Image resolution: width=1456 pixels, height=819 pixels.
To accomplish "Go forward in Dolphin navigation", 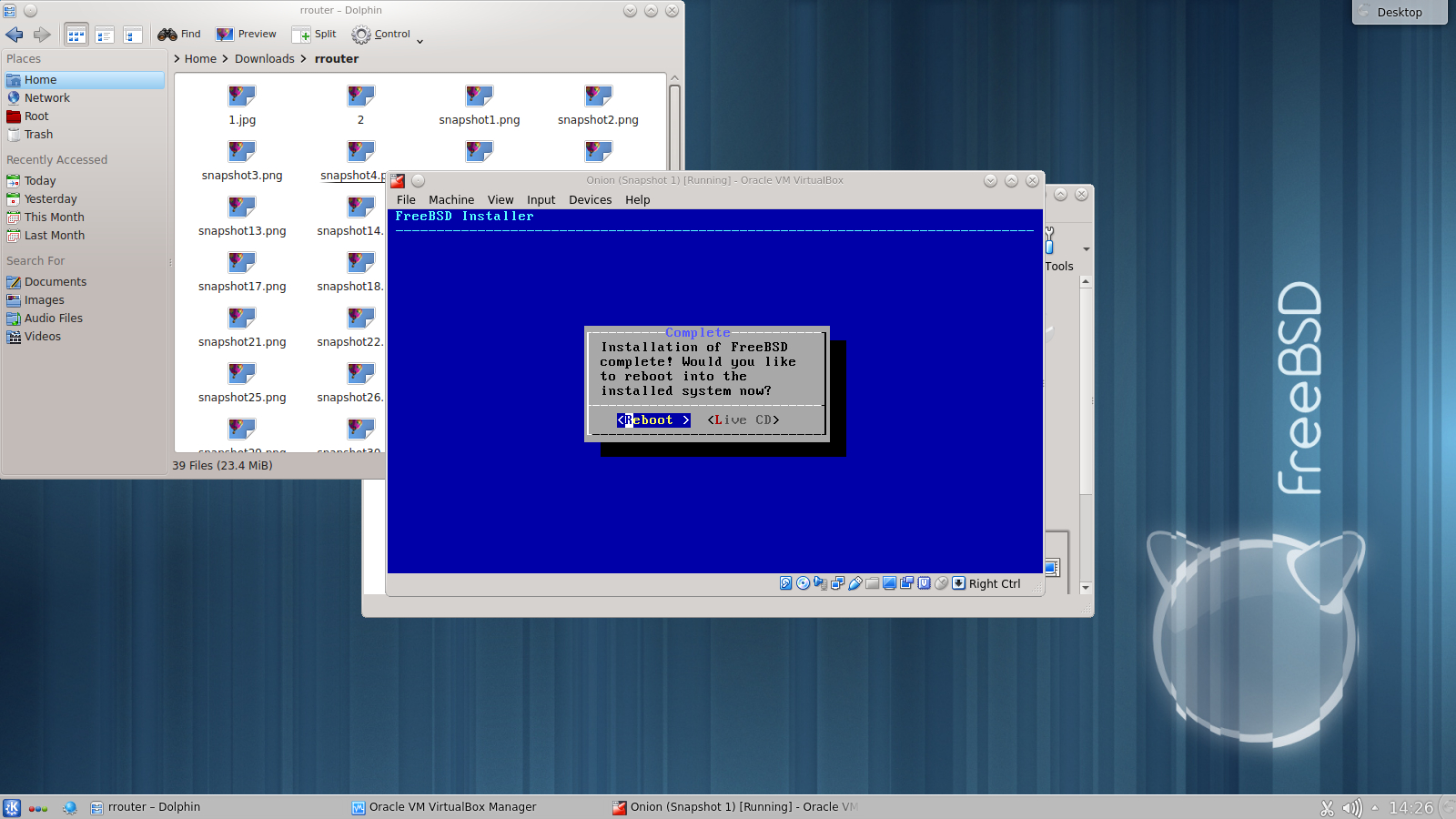I will [x=42, y=35].
